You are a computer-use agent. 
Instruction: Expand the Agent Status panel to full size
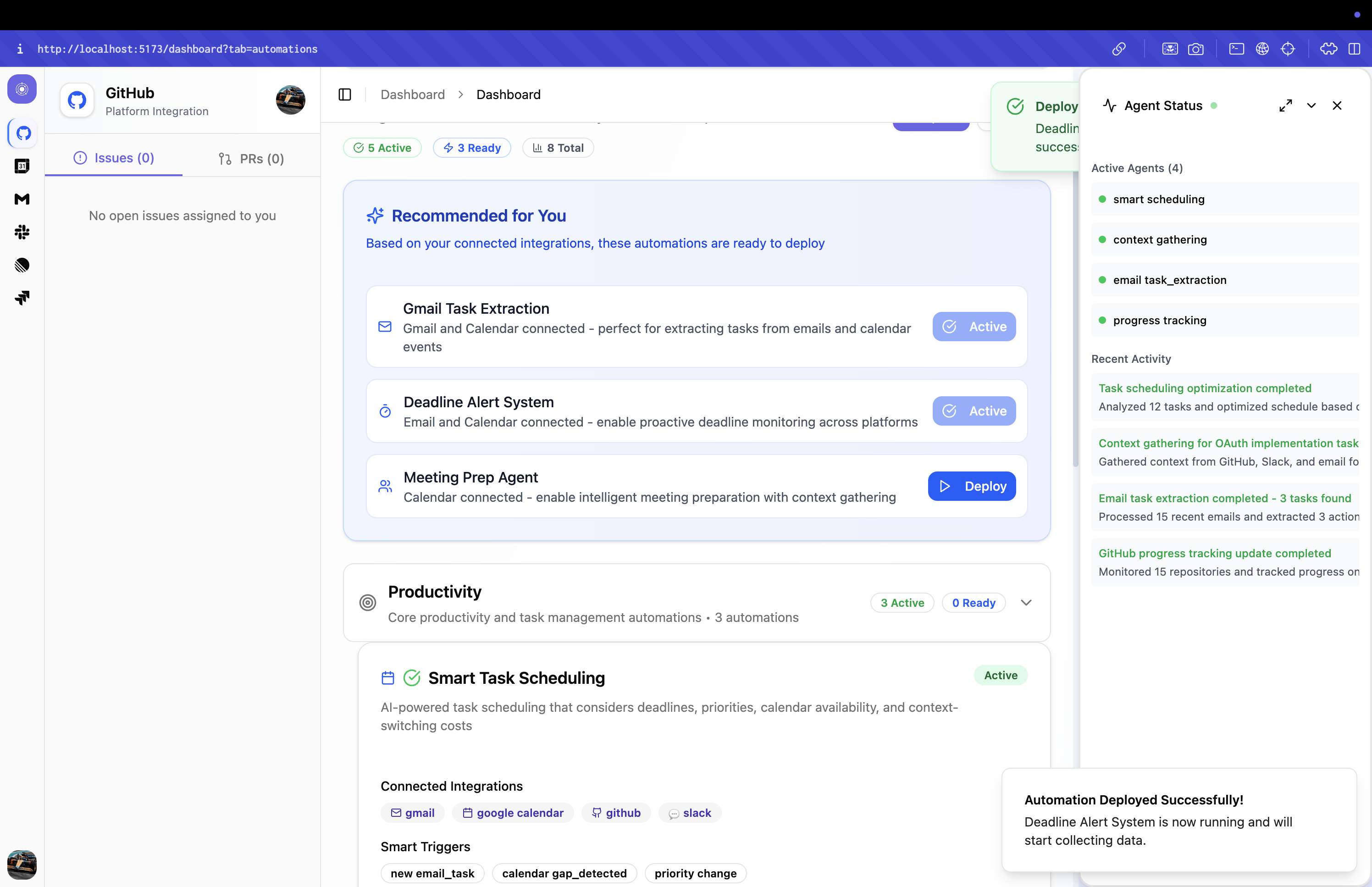click(1285, 105)
